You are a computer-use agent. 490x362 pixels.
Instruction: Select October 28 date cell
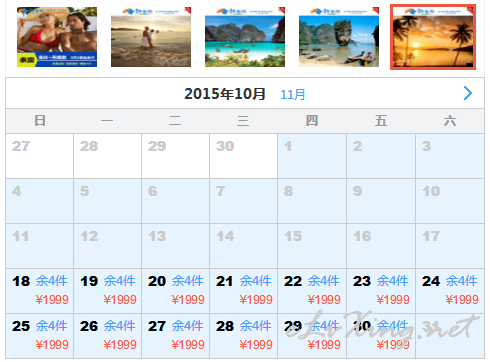pyautogui.click(x=244, y=336)
